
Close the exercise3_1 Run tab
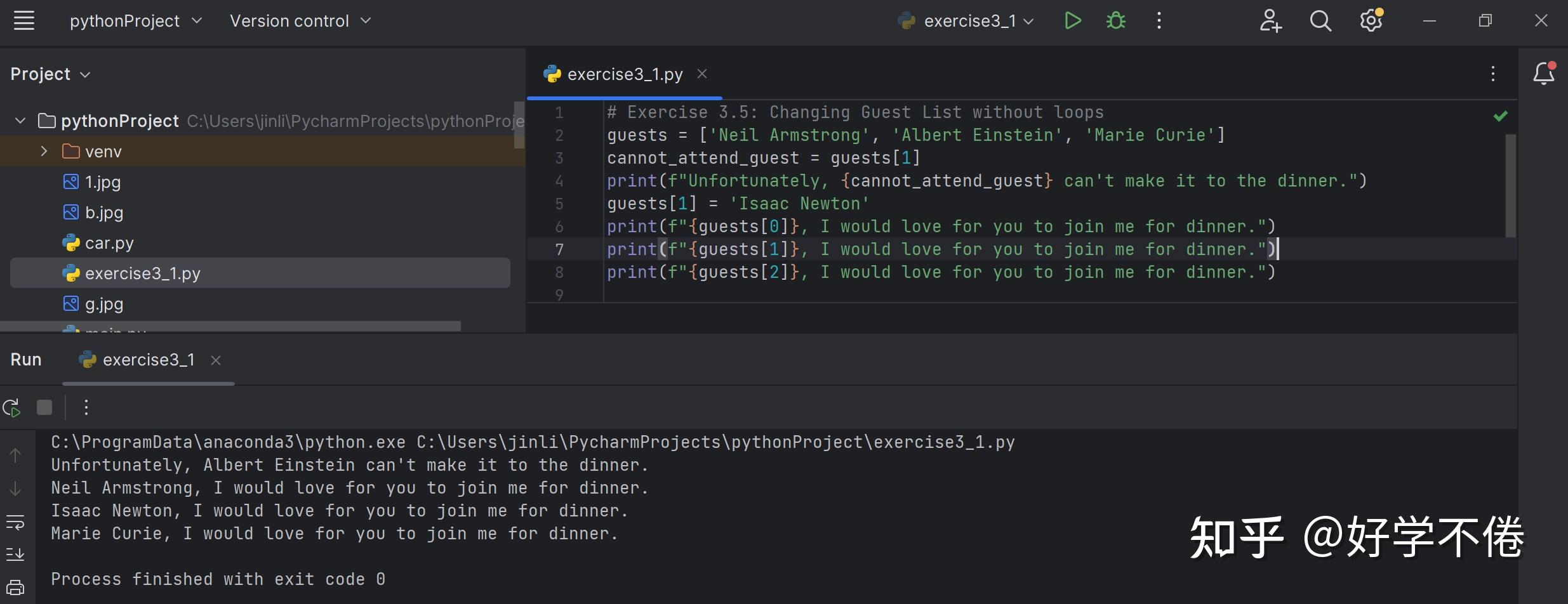216,360
